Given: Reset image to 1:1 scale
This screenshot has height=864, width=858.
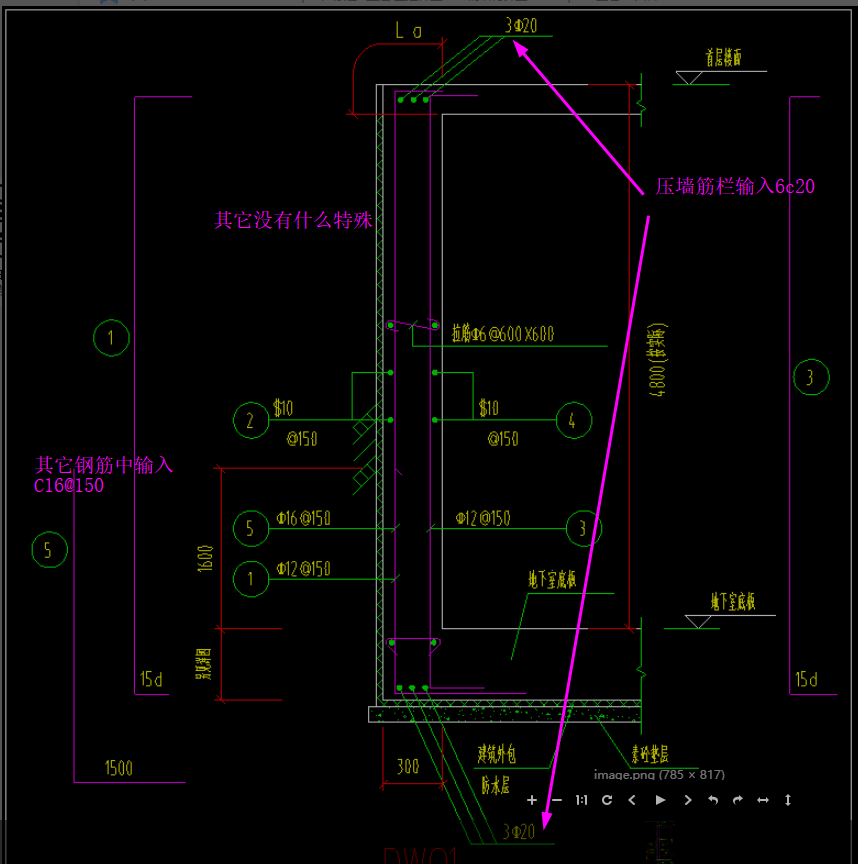Looking at the screenshot, I should 581,800.
